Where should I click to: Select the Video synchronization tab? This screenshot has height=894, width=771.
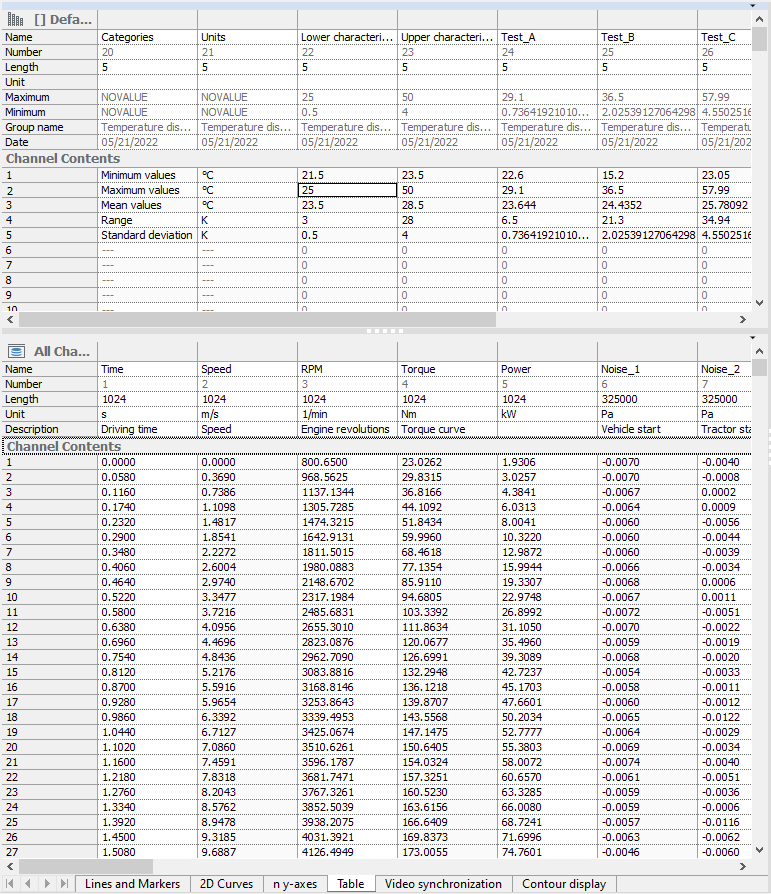point(442,884)
